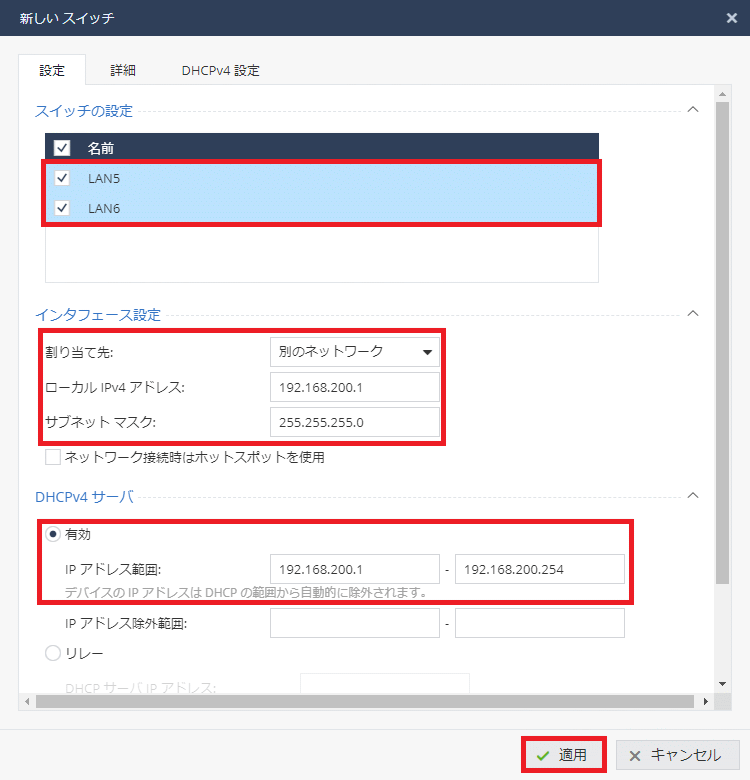750x780 pixels.
Task: Open the 割り当て先 dropdown
Action: [x=355, y=352]
